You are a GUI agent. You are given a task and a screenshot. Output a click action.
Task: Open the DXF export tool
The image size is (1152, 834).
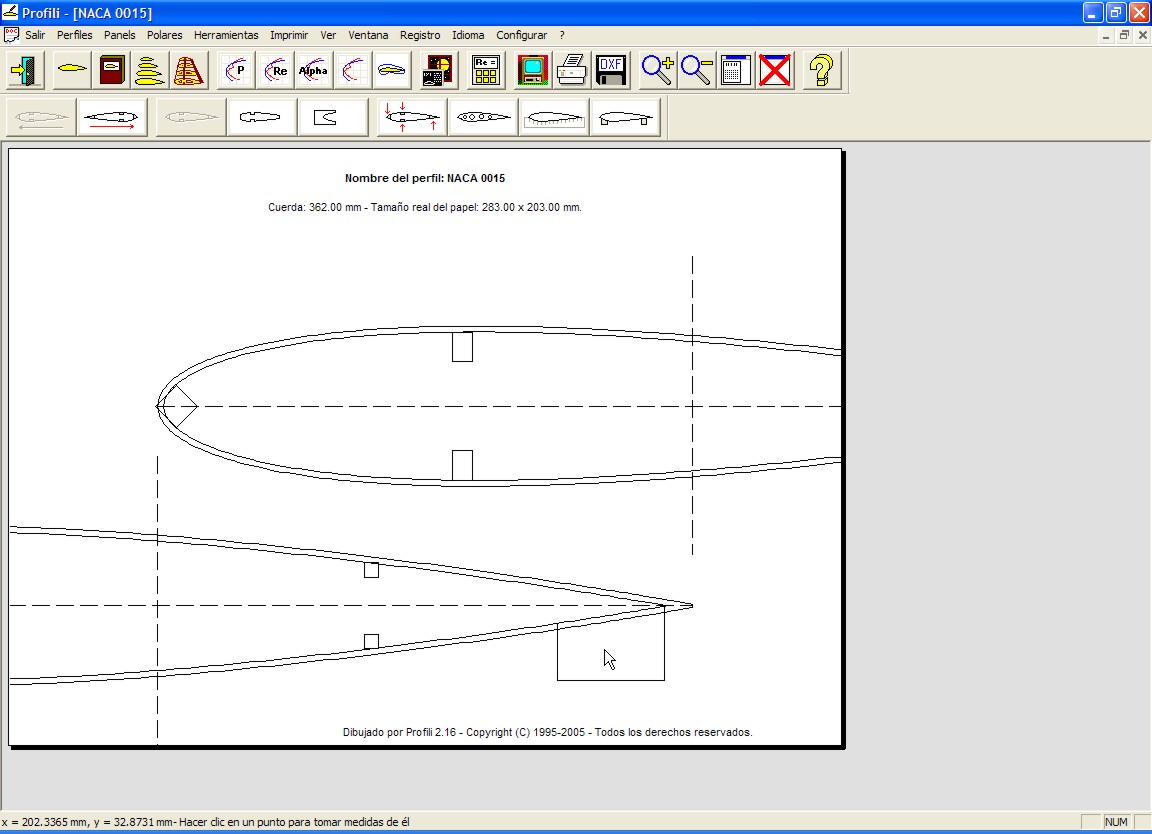pyautogui.click(x=611, y=71)
